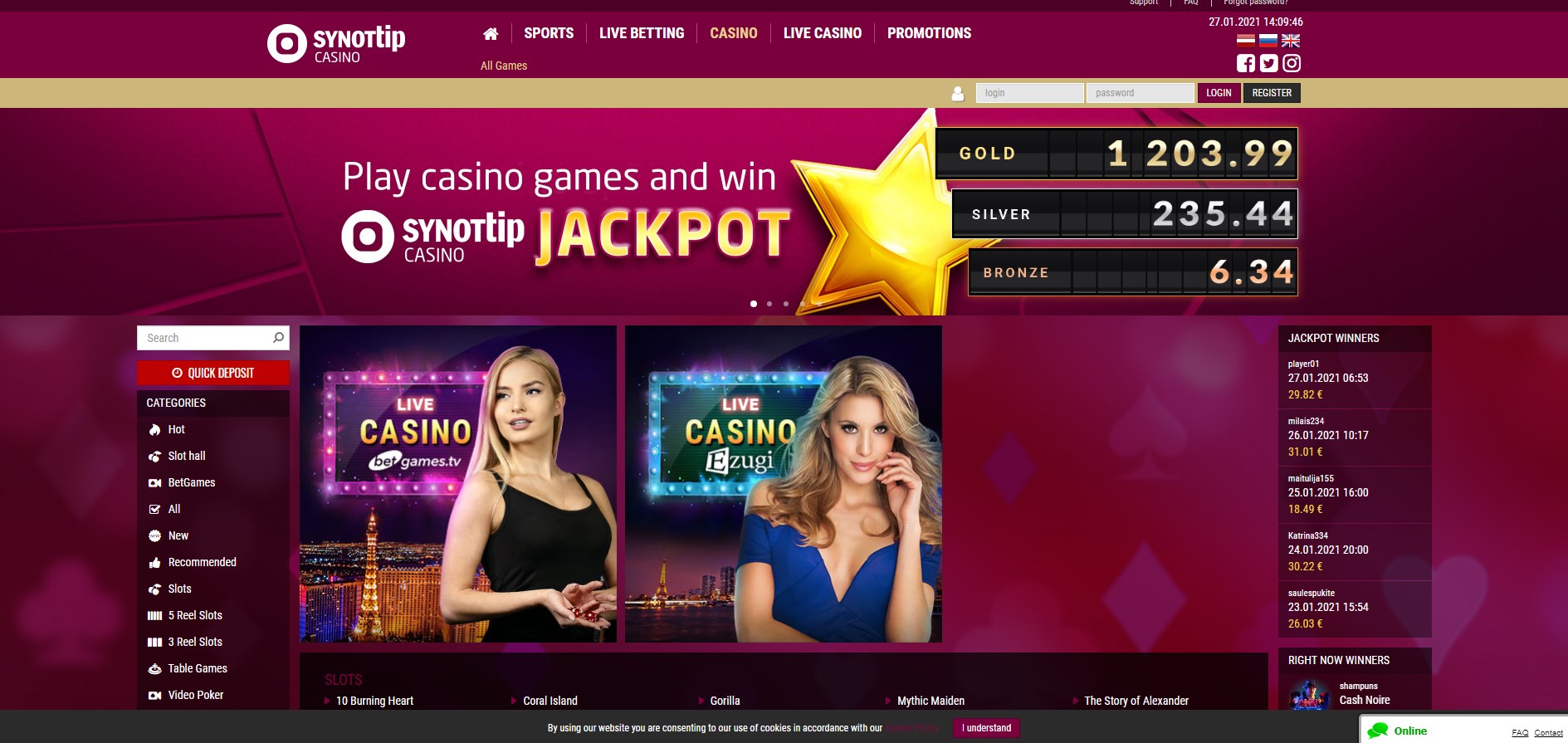1568x743 pixels.
Task: Select the Latvian flag language icon
Action: [x=1246, y=41]
